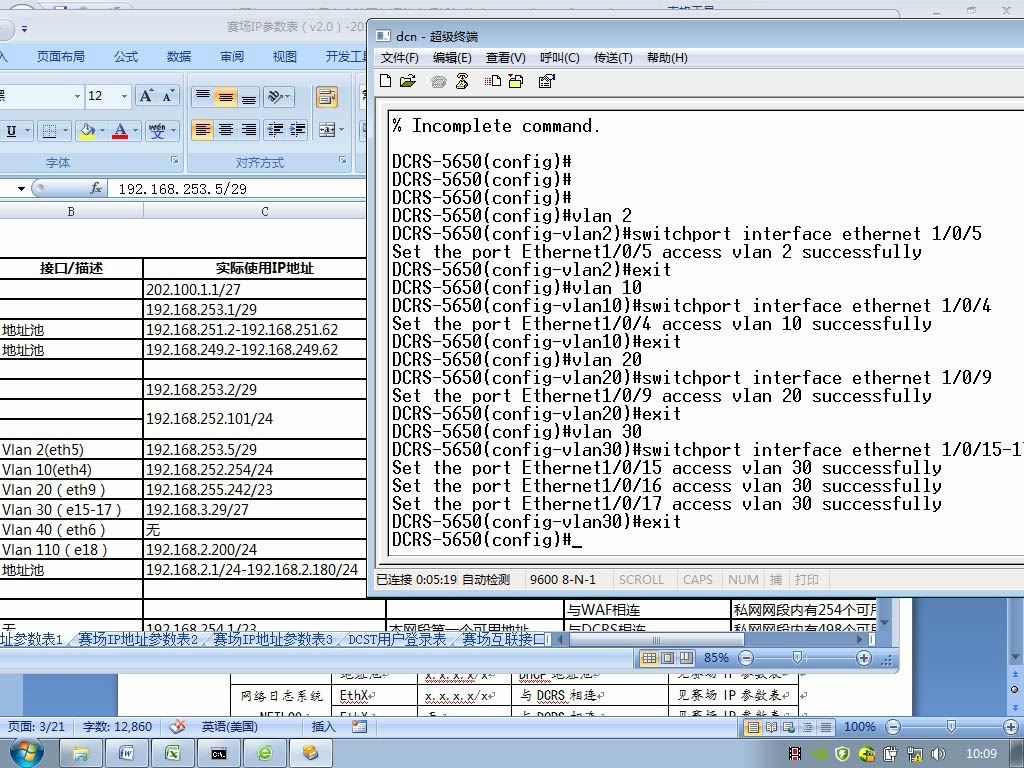The height and width of the screenshot is (768, 1024).
Task: Click phonetic guide wén icon in Excel
Action: pos(157,131)
